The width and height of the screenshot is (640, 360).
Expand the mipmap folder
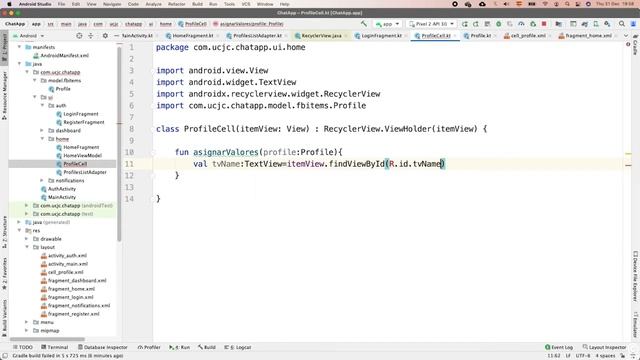[27, 330]
